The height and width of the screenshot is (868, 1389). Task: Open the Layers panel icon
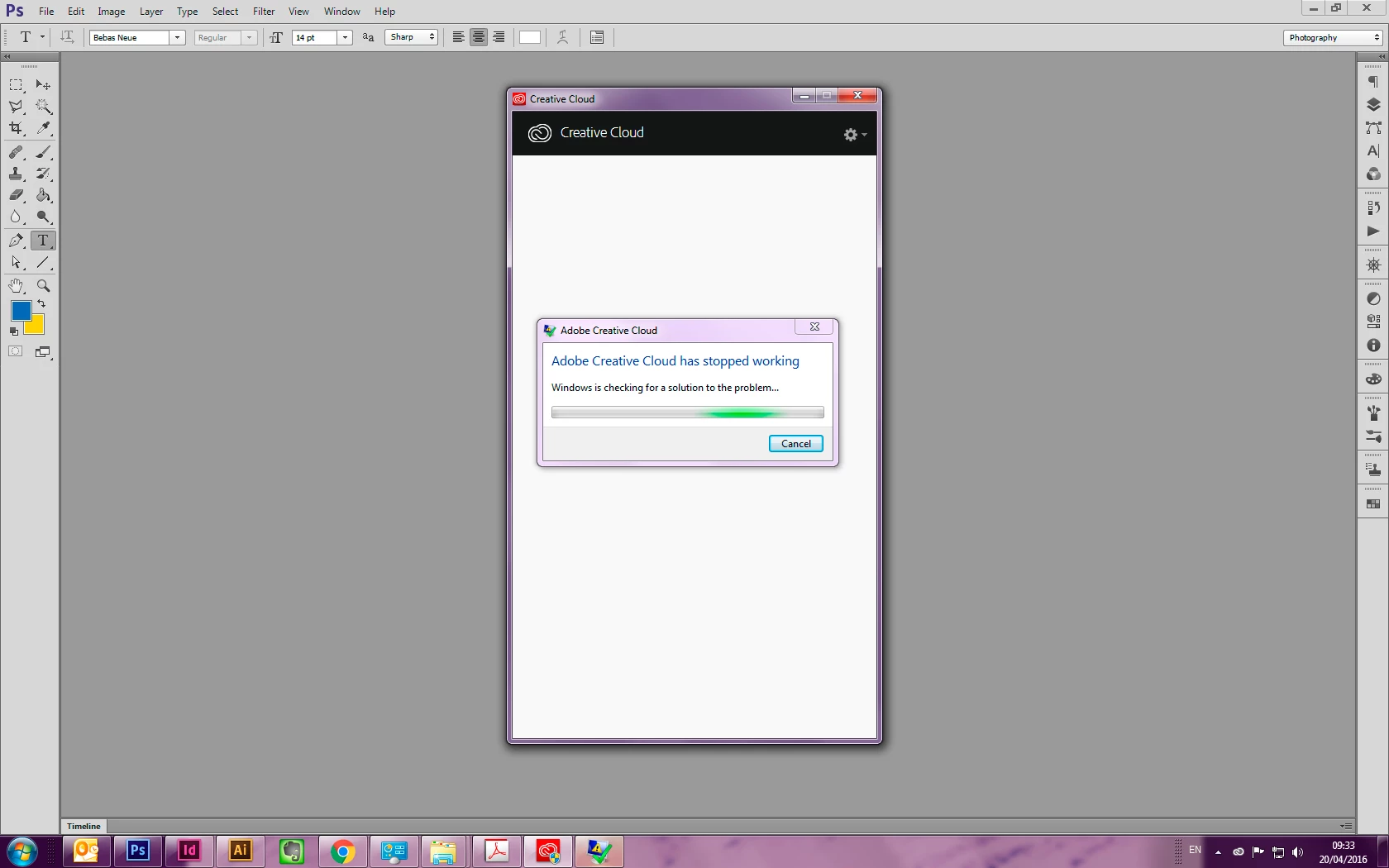1373,105
